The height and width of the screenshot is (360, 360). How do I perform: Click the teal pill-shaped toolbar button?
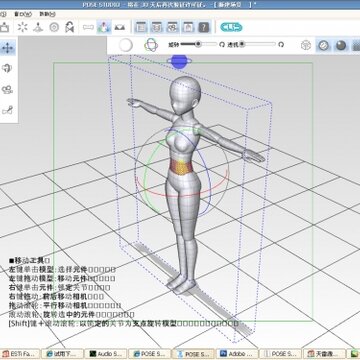point(231,27)
